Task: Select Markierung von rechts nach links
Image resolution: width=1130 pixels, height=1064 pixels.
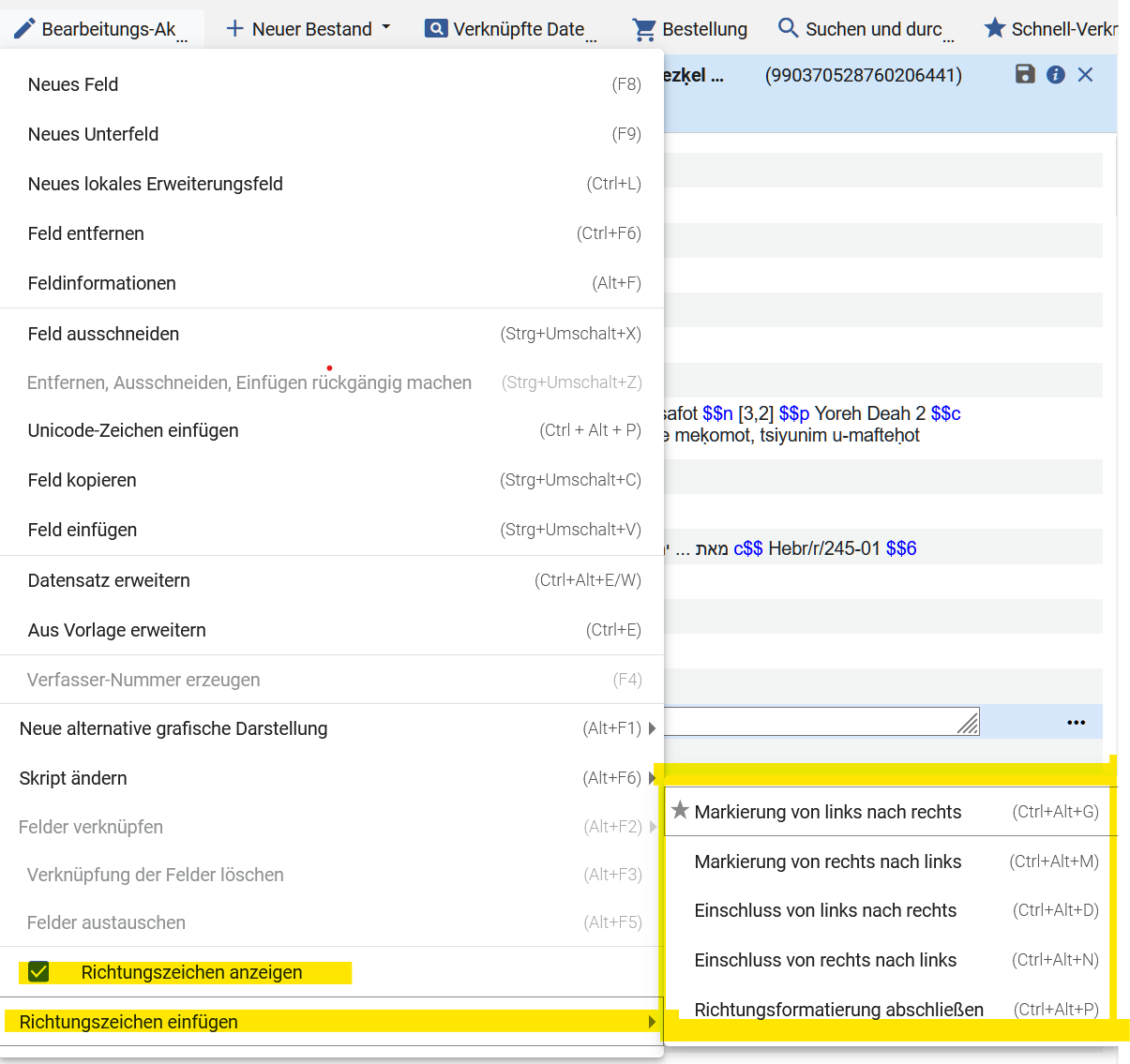Action: (827, 862)
